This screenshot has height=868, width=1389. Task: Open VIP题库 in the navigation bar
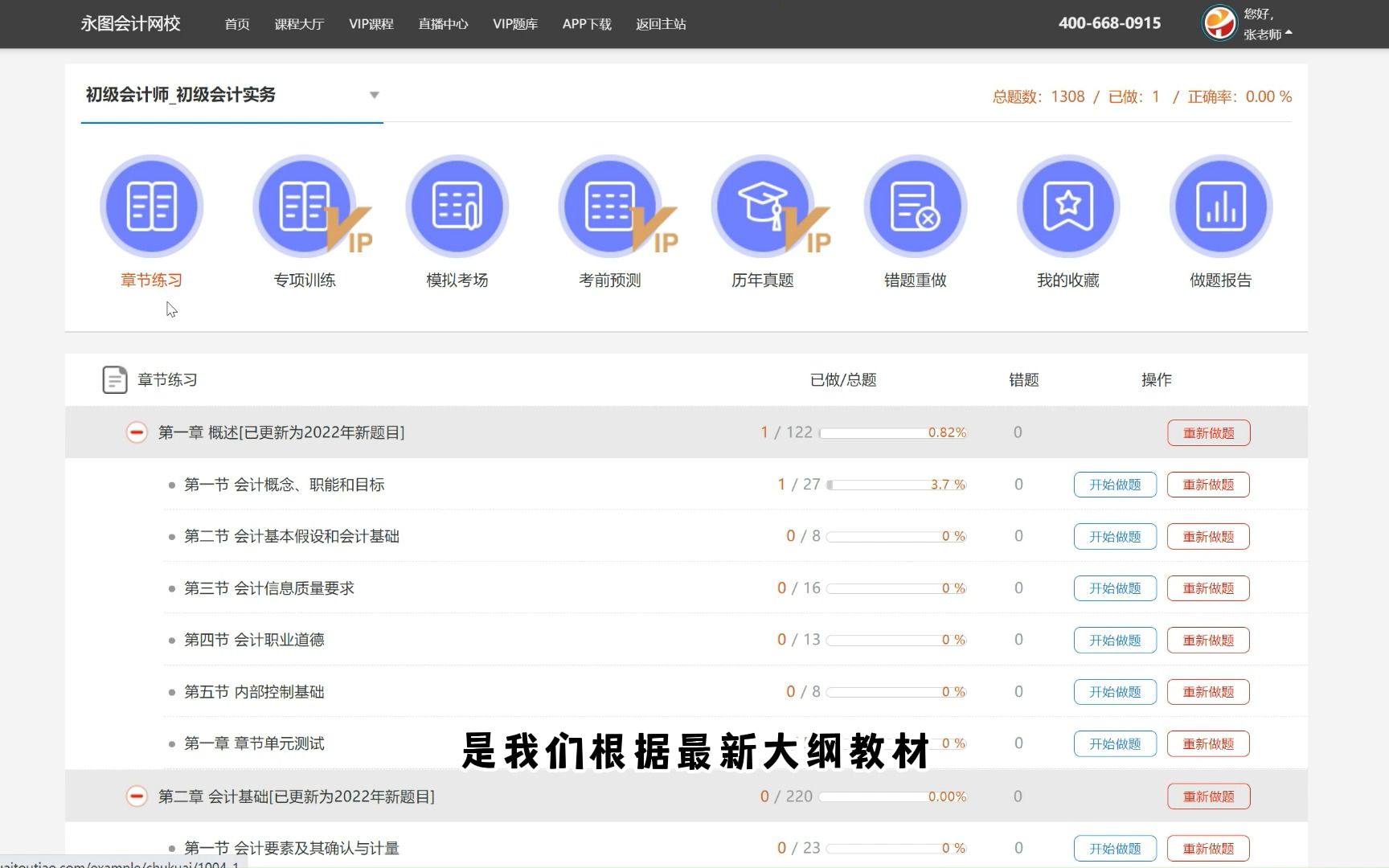[515, 24]
